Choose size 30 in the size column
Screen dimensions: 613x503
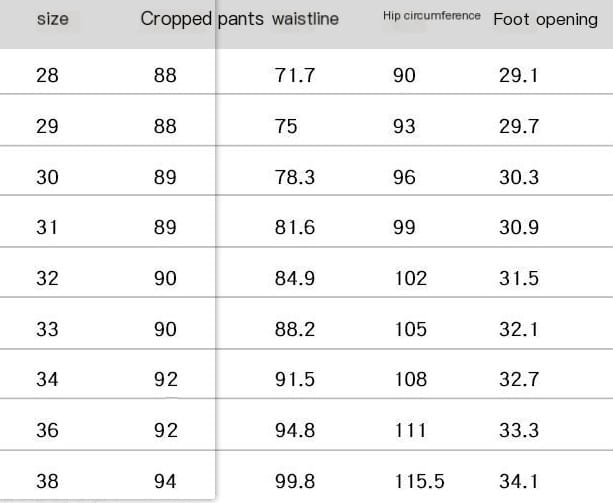click(x=47, y=177)
